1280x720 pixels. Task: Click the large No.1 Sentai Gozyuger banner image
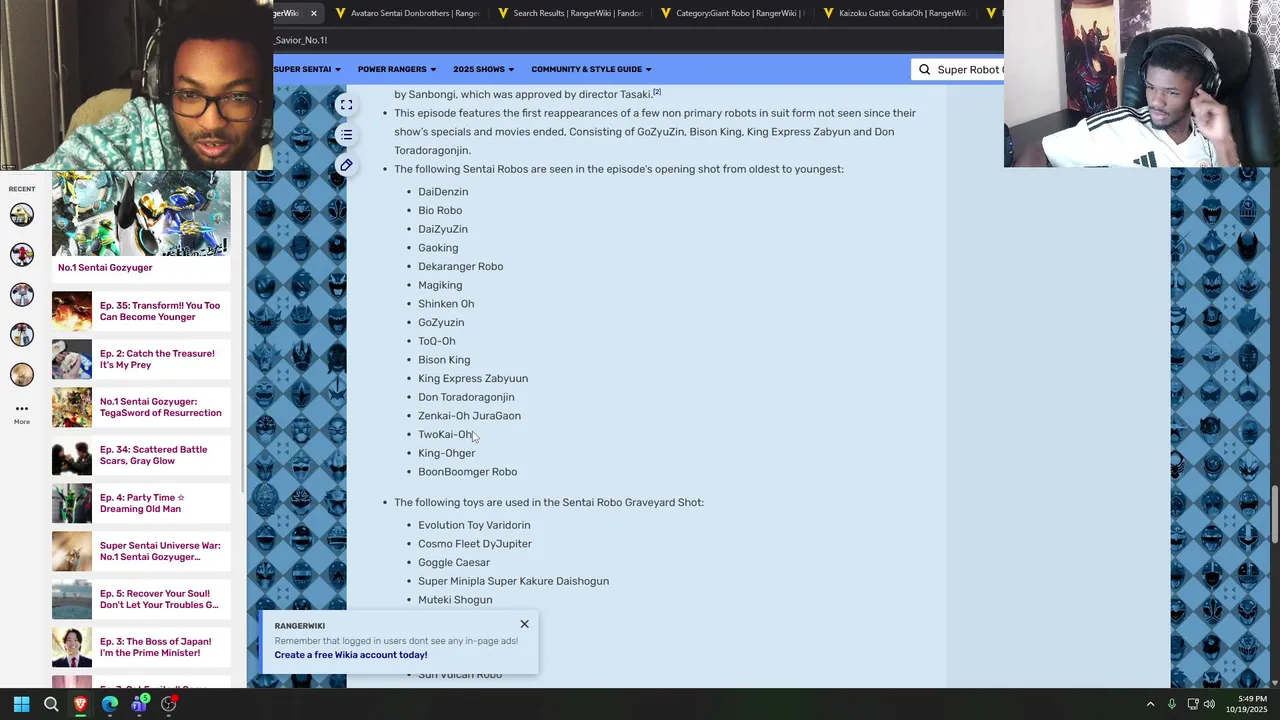(141, 214)
